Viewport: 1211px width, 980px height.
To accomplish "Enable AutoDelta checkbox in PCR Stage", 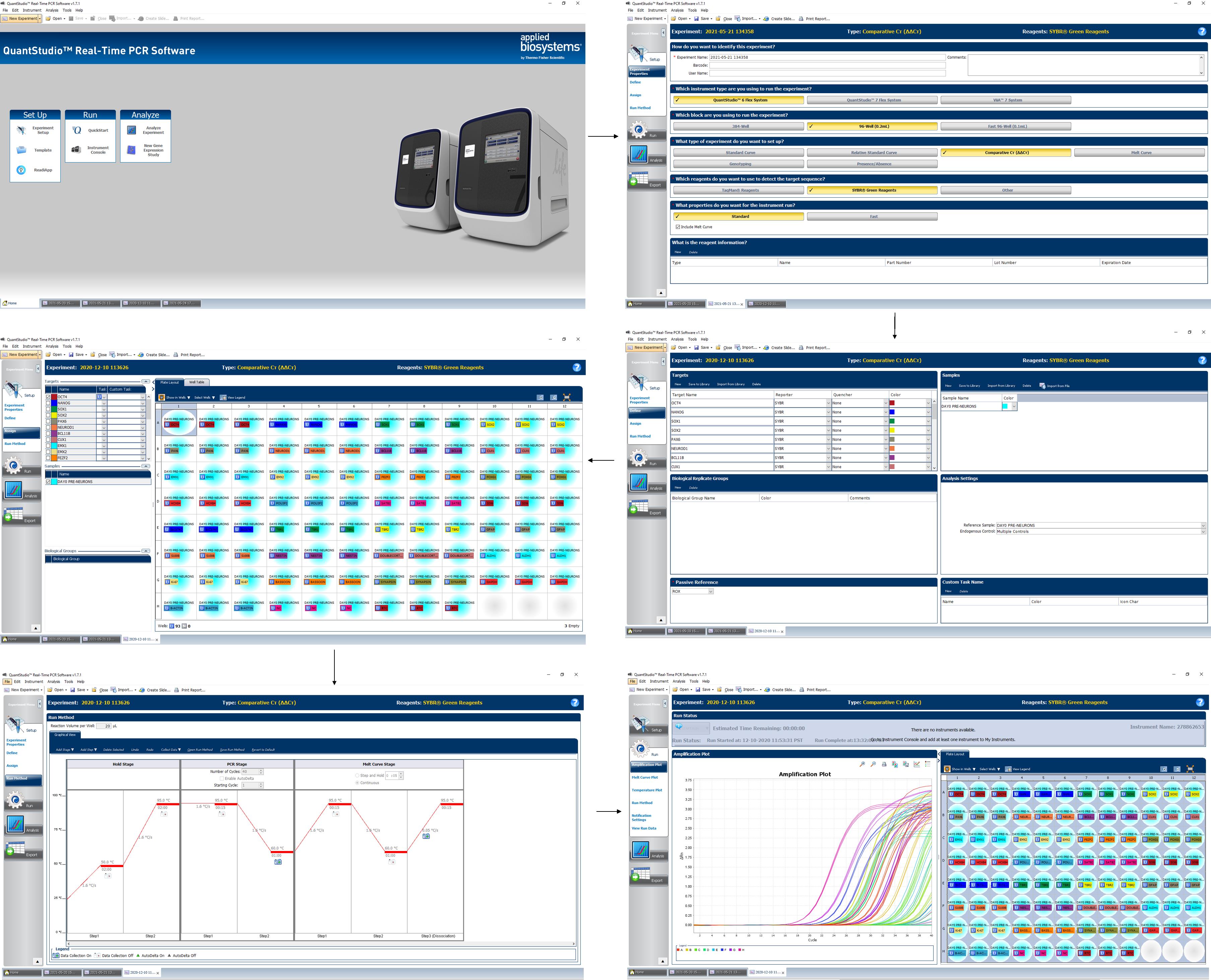I will [222, 778].
